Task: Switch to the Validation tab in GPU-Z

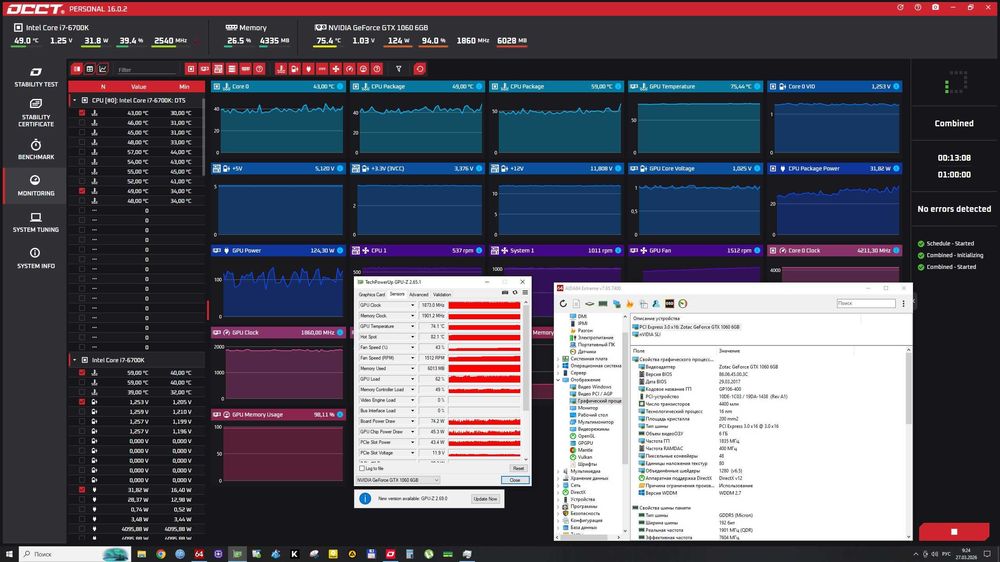Action: pos(442,295)
